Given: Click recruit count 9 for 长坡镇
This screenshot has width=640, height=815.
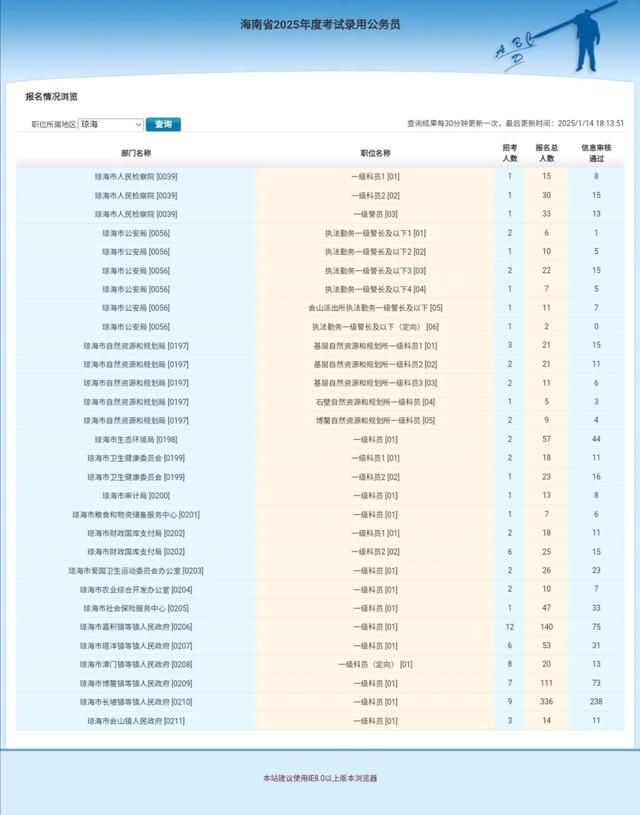Looking at the screenshot, I should [510, 702].
